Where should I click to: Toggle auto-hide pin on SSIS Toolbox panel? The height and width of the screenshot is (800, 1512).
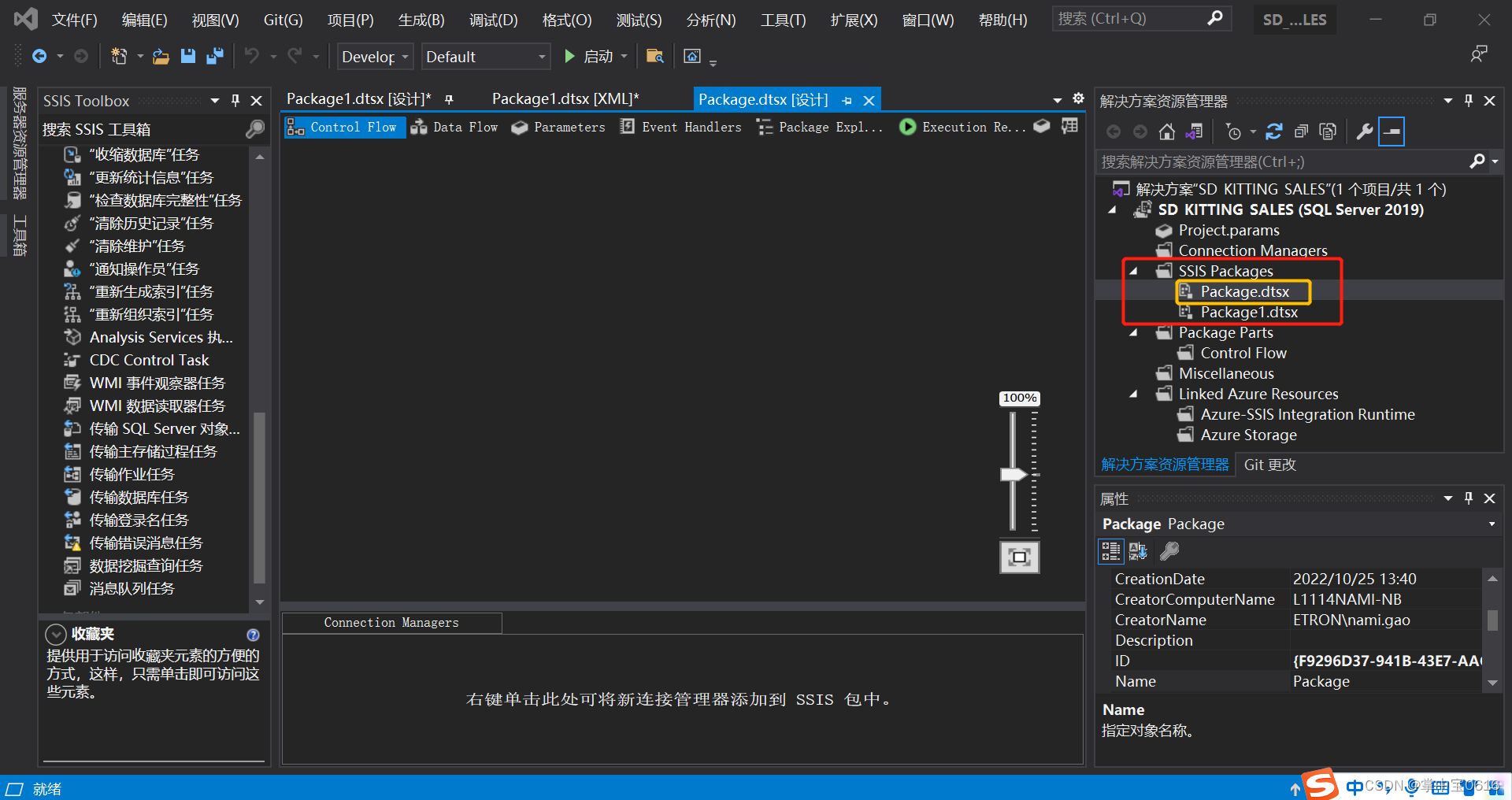[235, 101]
